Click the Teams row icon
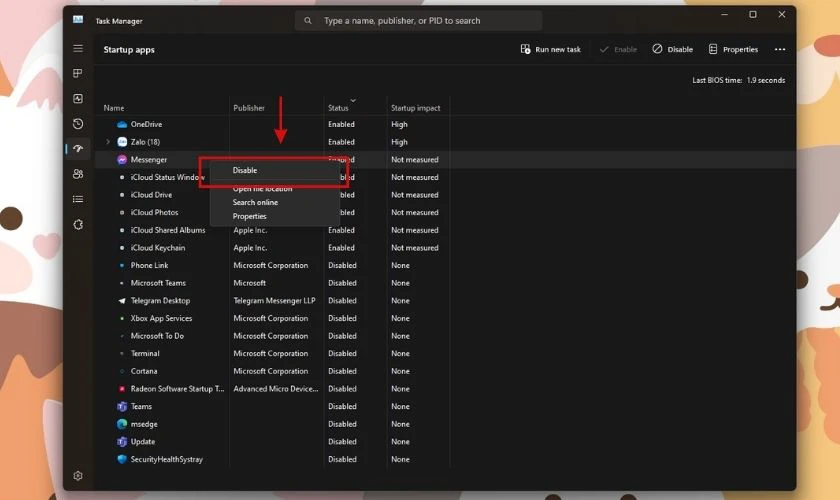This screenshot has height=500, width=840. [122, 406]
